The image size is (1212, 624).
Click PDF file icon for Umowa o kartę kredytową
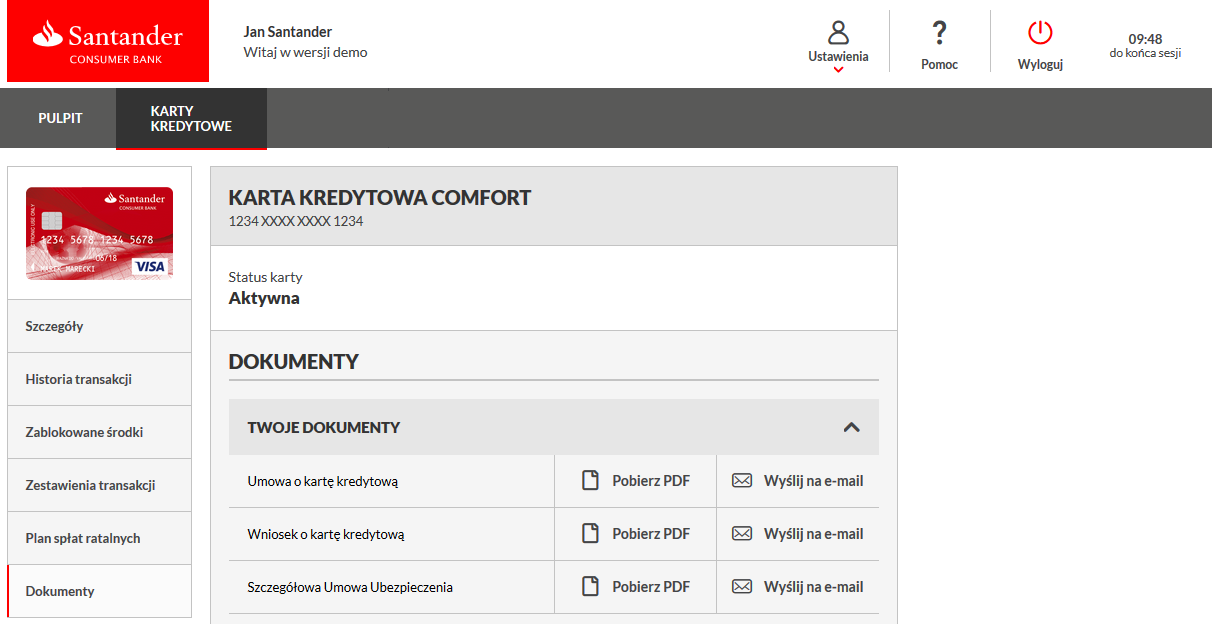point(591,481)
